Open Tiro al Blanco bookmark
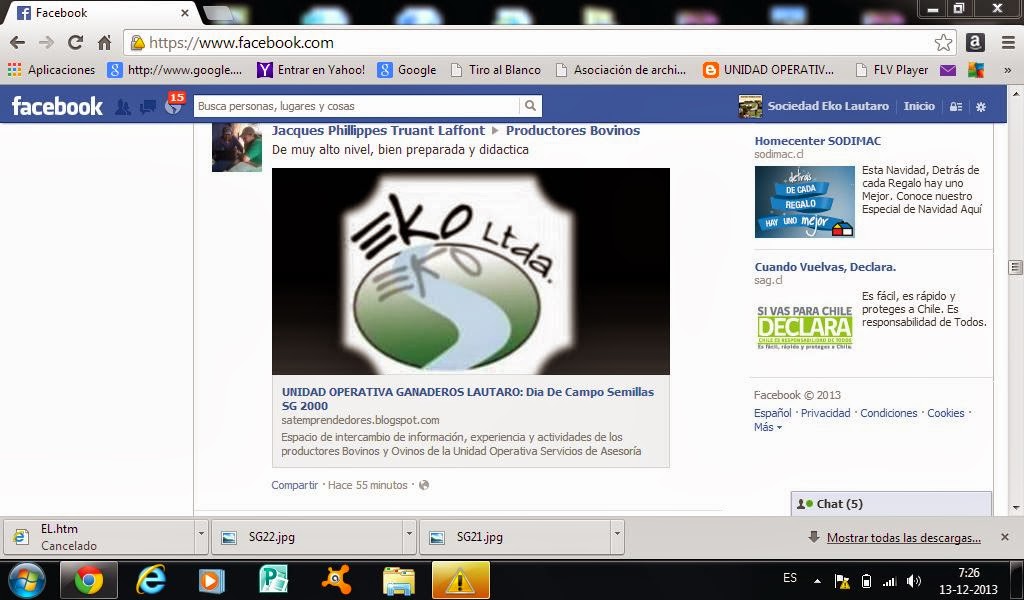1024x600 pixels. 496,70
